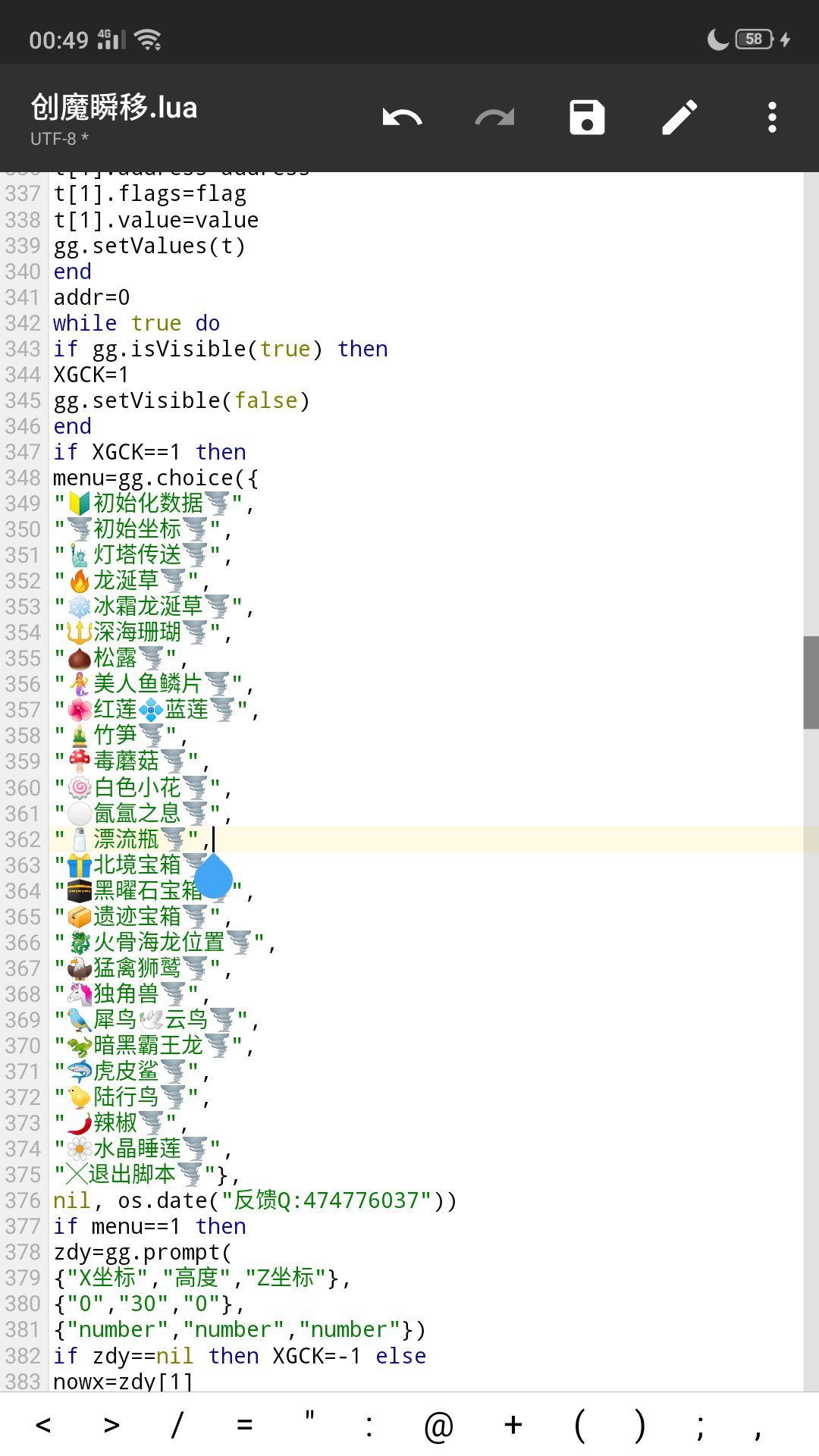Tap the if menu==1 then line
The image size is (819, 1456).
coord(149,1226)
